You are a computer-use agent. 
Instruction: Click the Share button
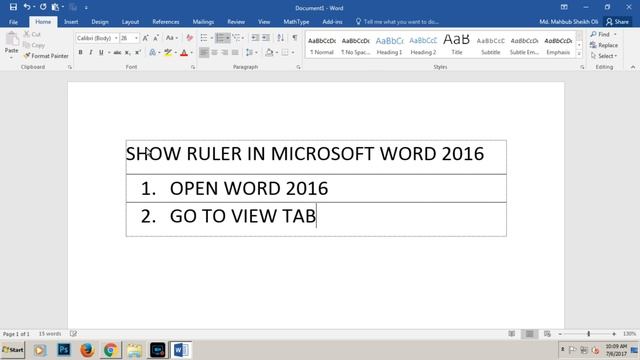coord(618,22)
